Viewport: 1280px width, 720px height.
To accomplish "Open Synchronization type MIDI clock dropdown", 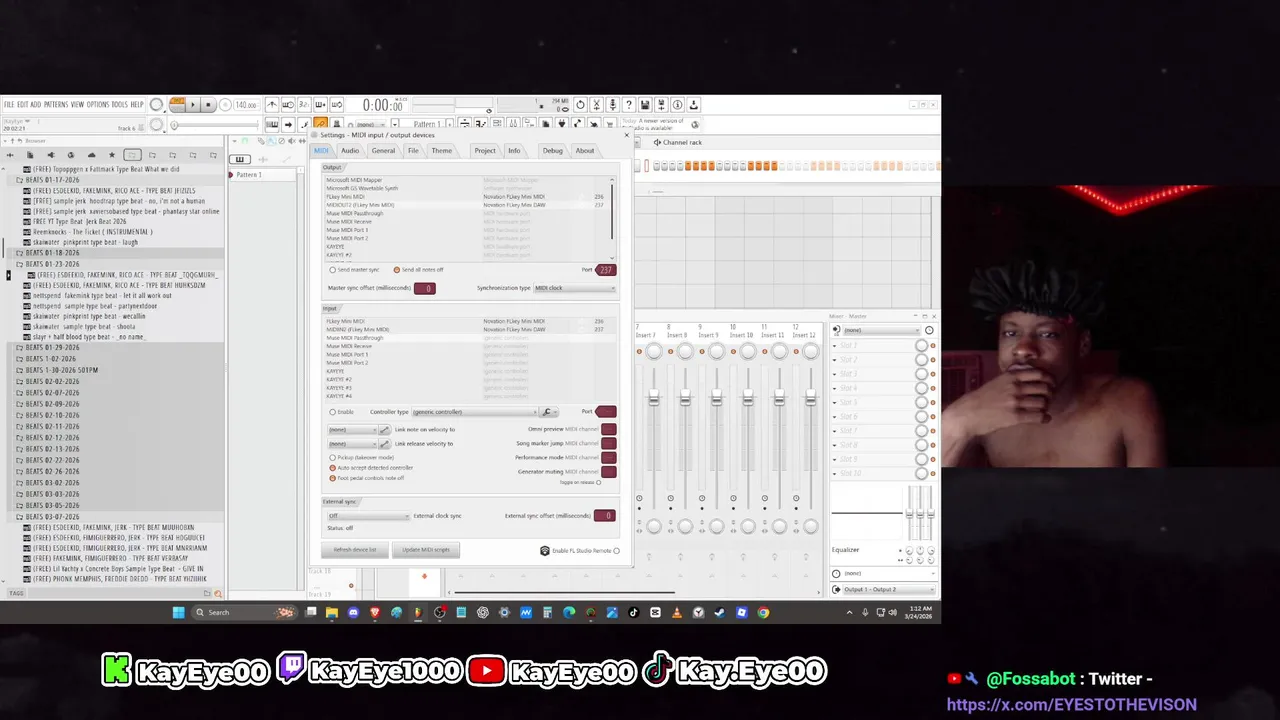I will (x=574, y=288).
